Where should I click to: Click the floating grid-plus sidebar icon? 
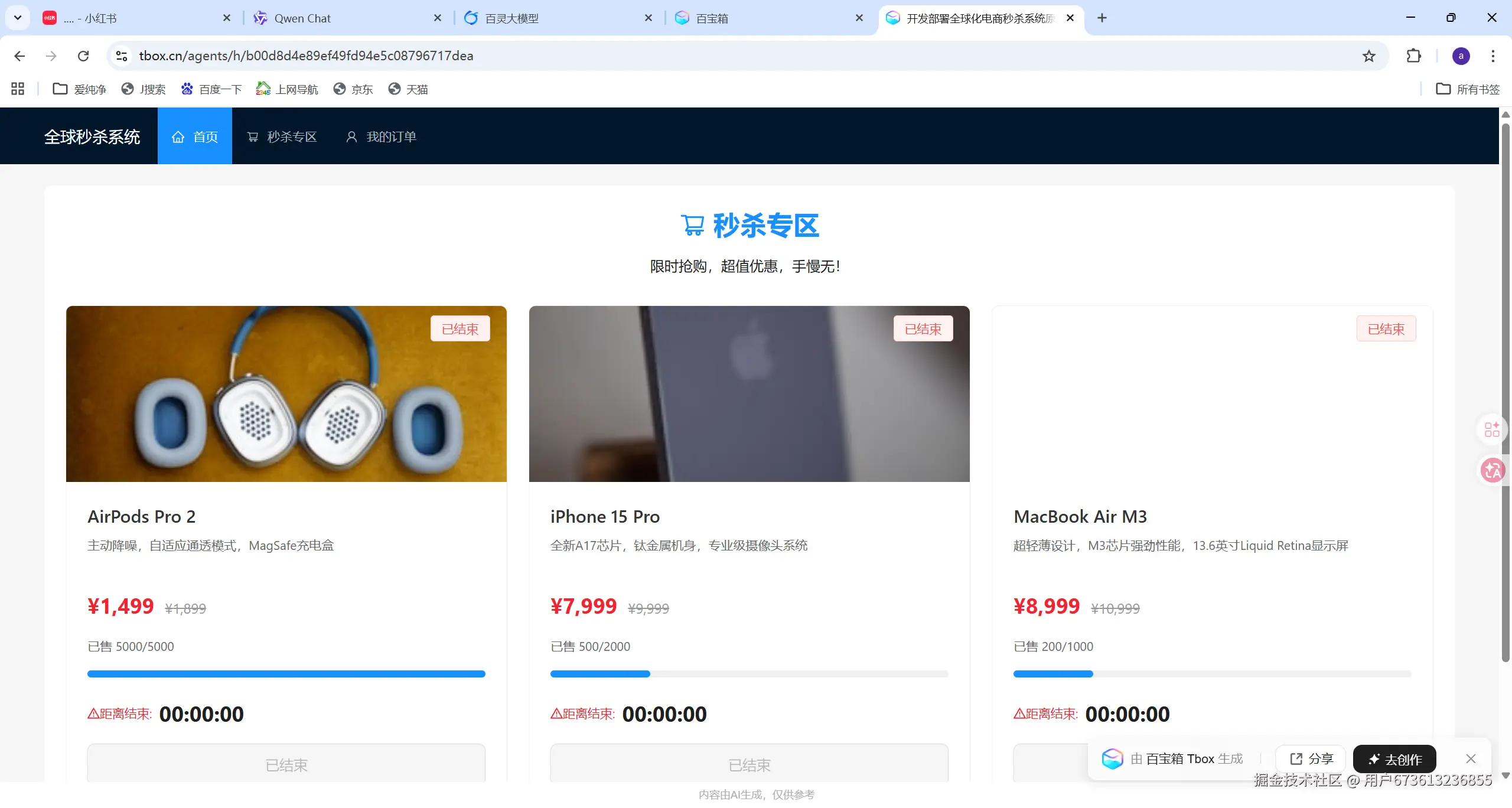click(x=1492, y=429)
